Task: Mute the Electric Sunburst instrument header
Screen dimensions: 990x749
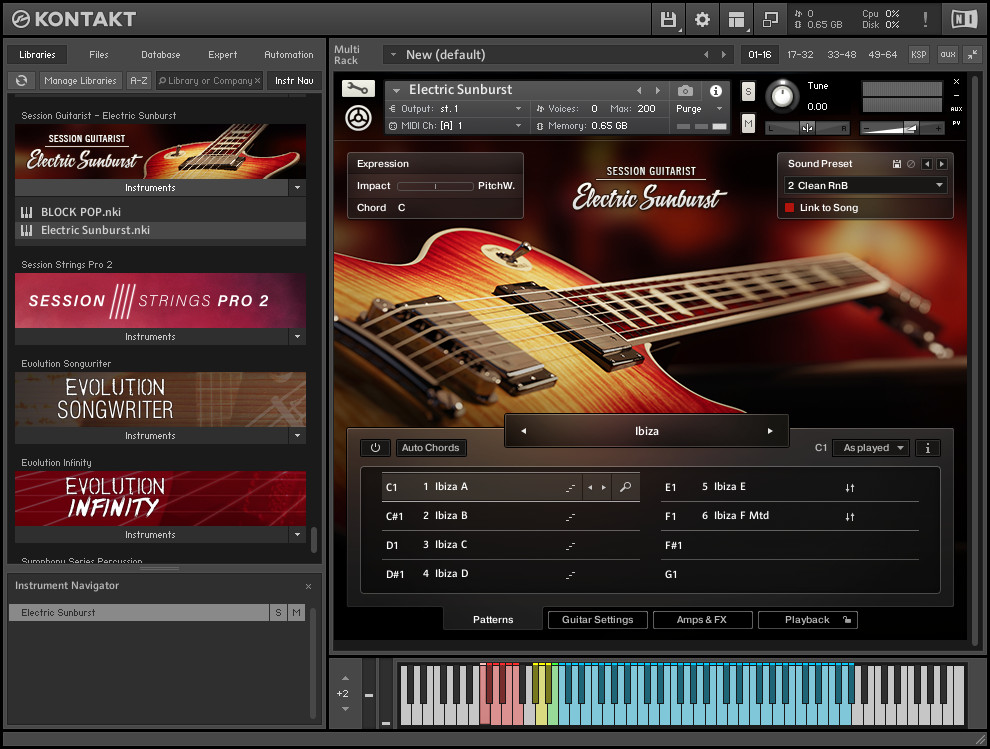Action: pos(748,123)
